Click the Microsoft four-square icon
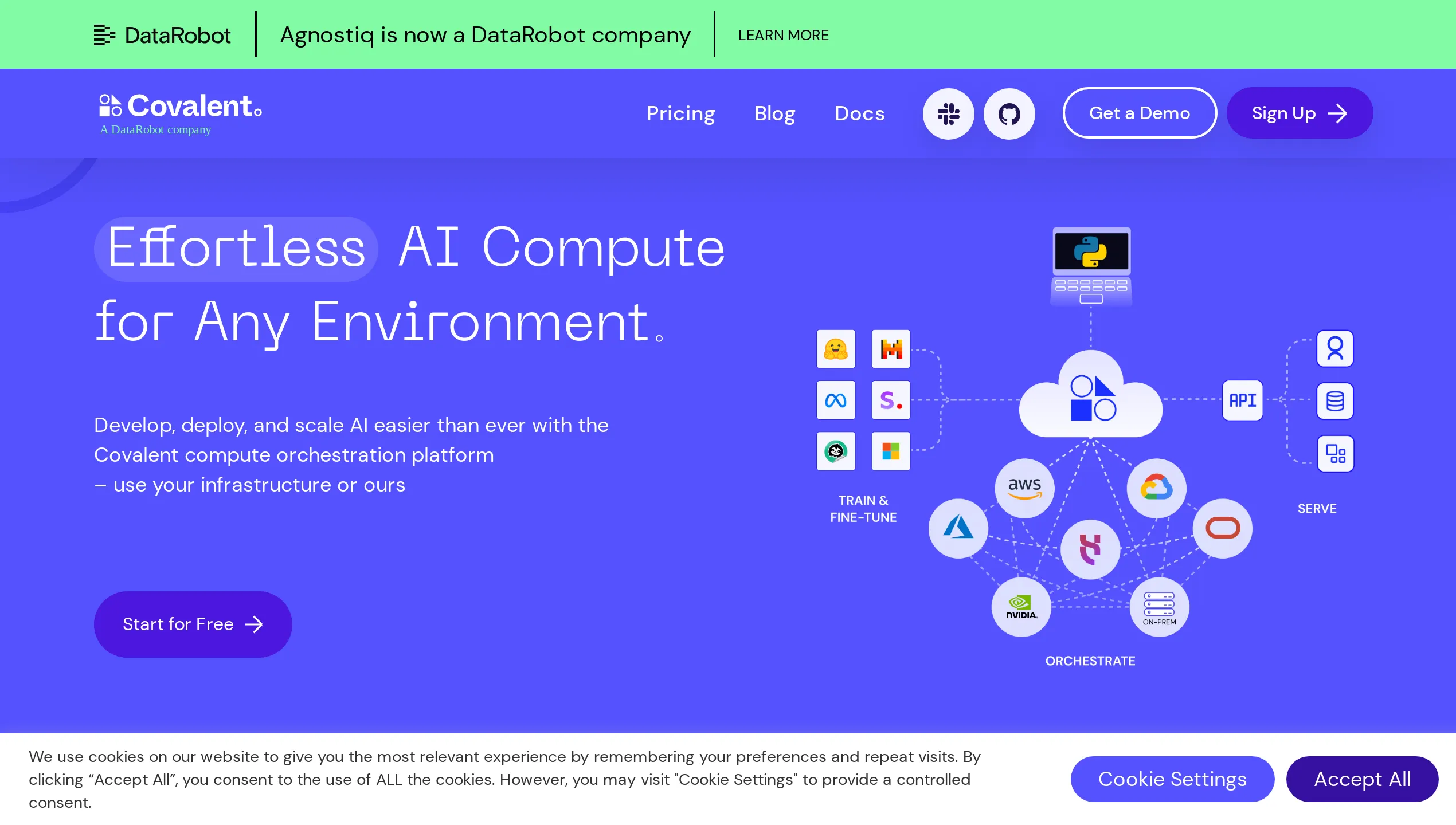 [891, 451]
